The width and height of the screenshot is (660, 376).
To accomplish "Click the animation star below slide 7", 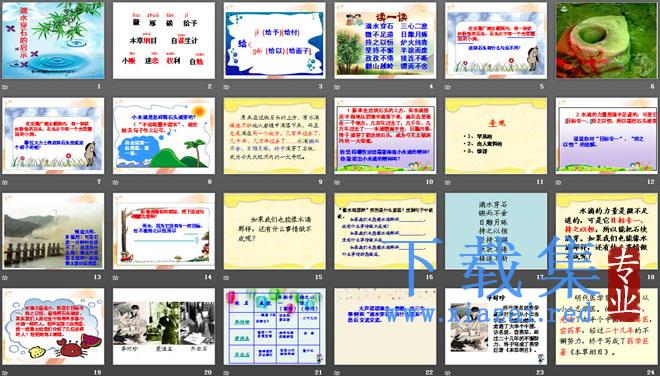I will pyautogui.click(x=5, y=182).
